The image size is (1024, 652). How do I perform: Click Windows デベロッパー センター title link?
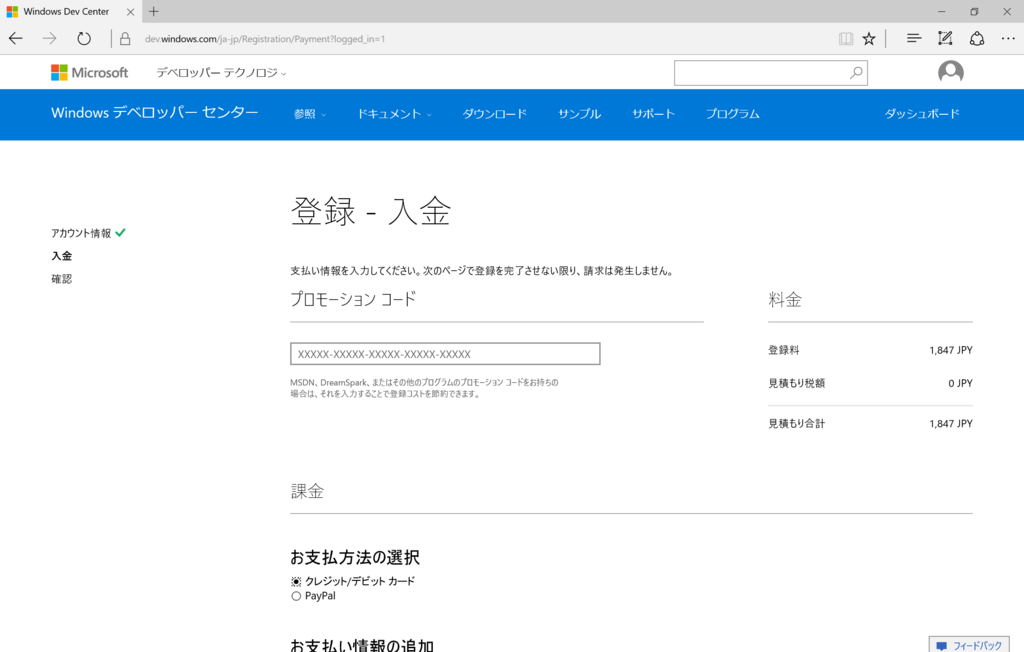pos(155,112)
